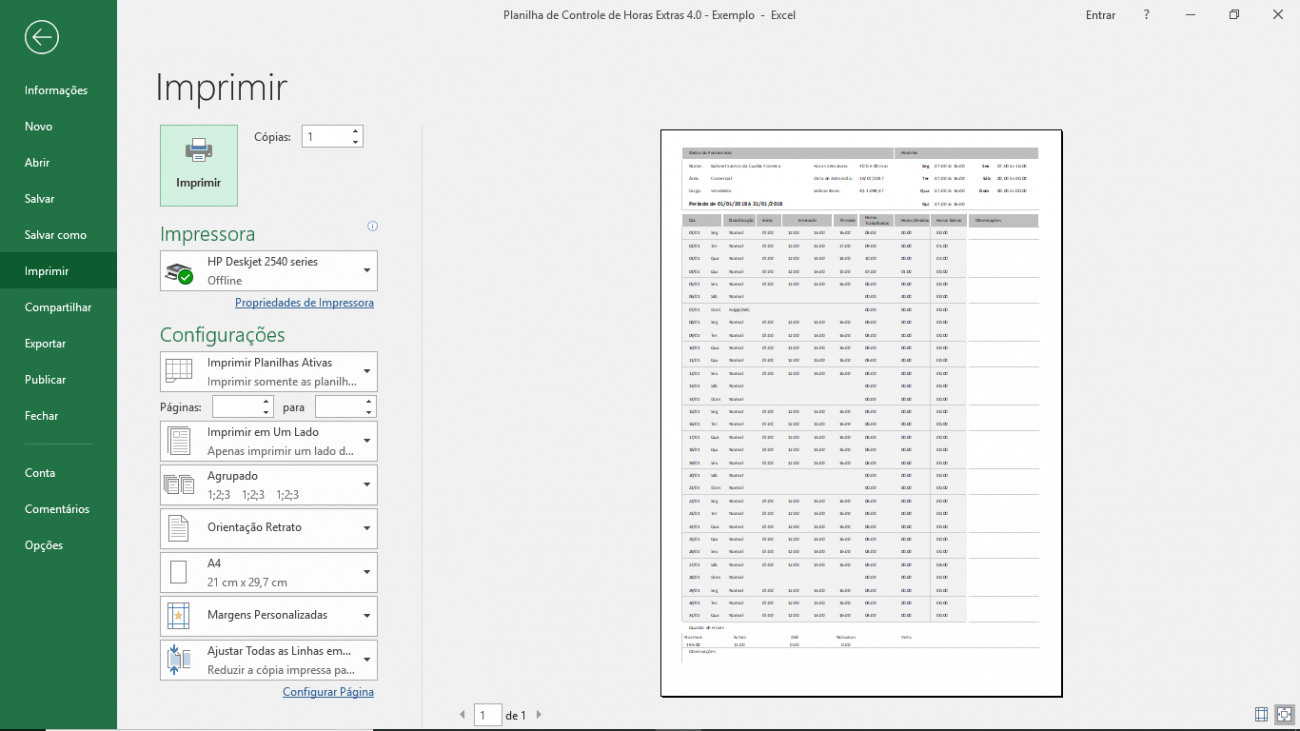The image size is (1300, 731).
Task: Select Fechar in the sidebar
Action: [x=58, y=415]
